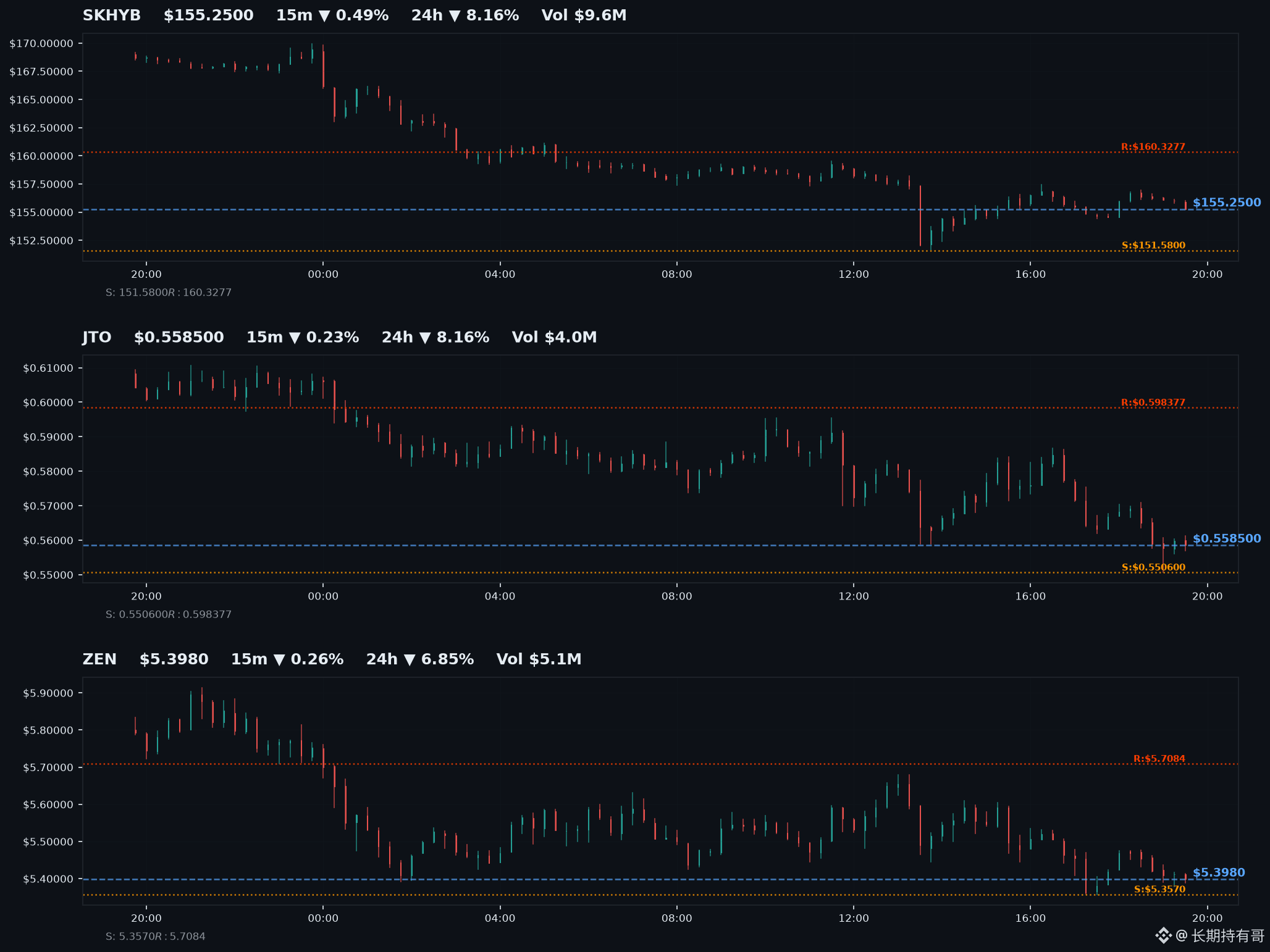The image size is (1270, 952).
Task: Select the blue $155.2500 price tag on chart
Action: [x=1227, y=203]
